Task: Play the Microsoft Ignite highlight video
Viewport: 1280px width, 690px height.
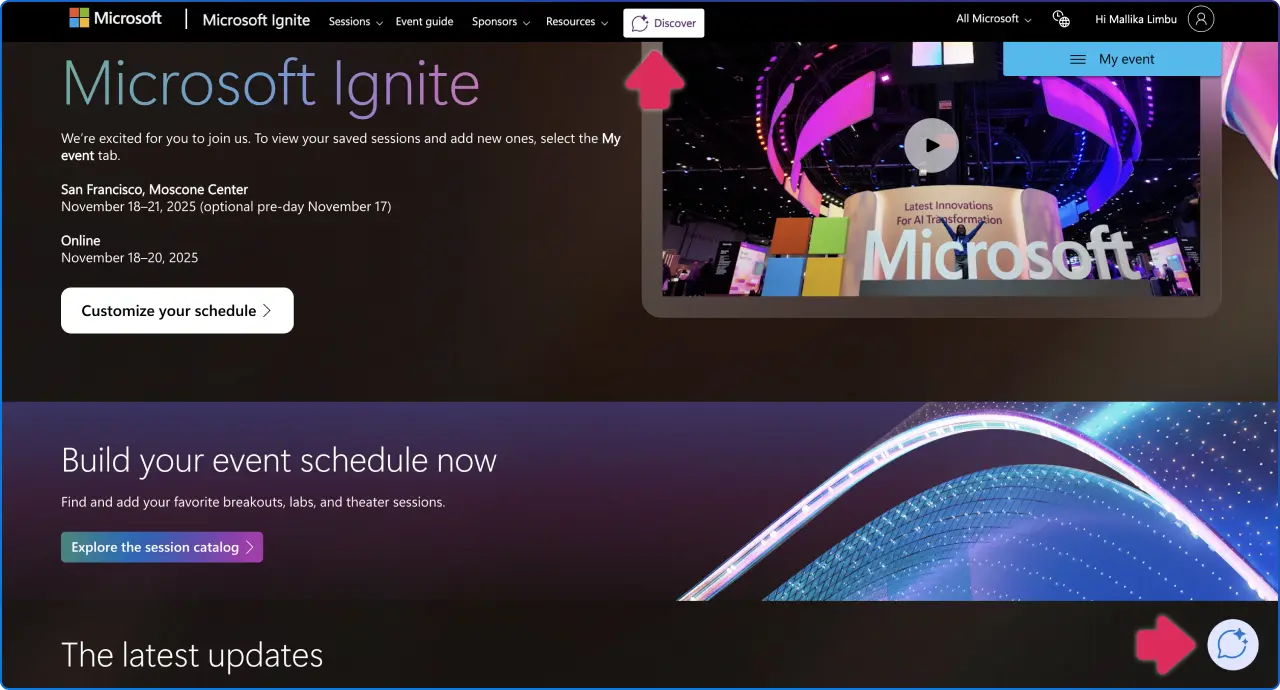Action: (x=931, y=145)
